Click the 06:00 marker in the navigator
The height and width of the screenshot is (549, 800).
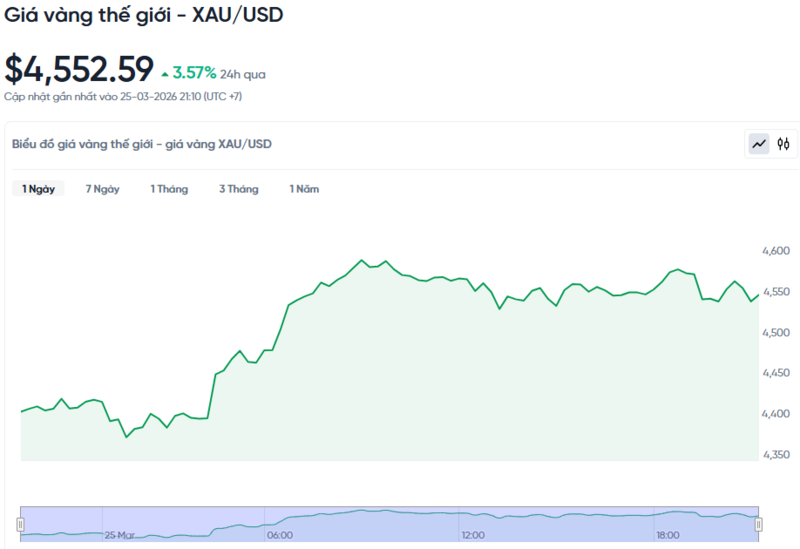tap(279, 535)
